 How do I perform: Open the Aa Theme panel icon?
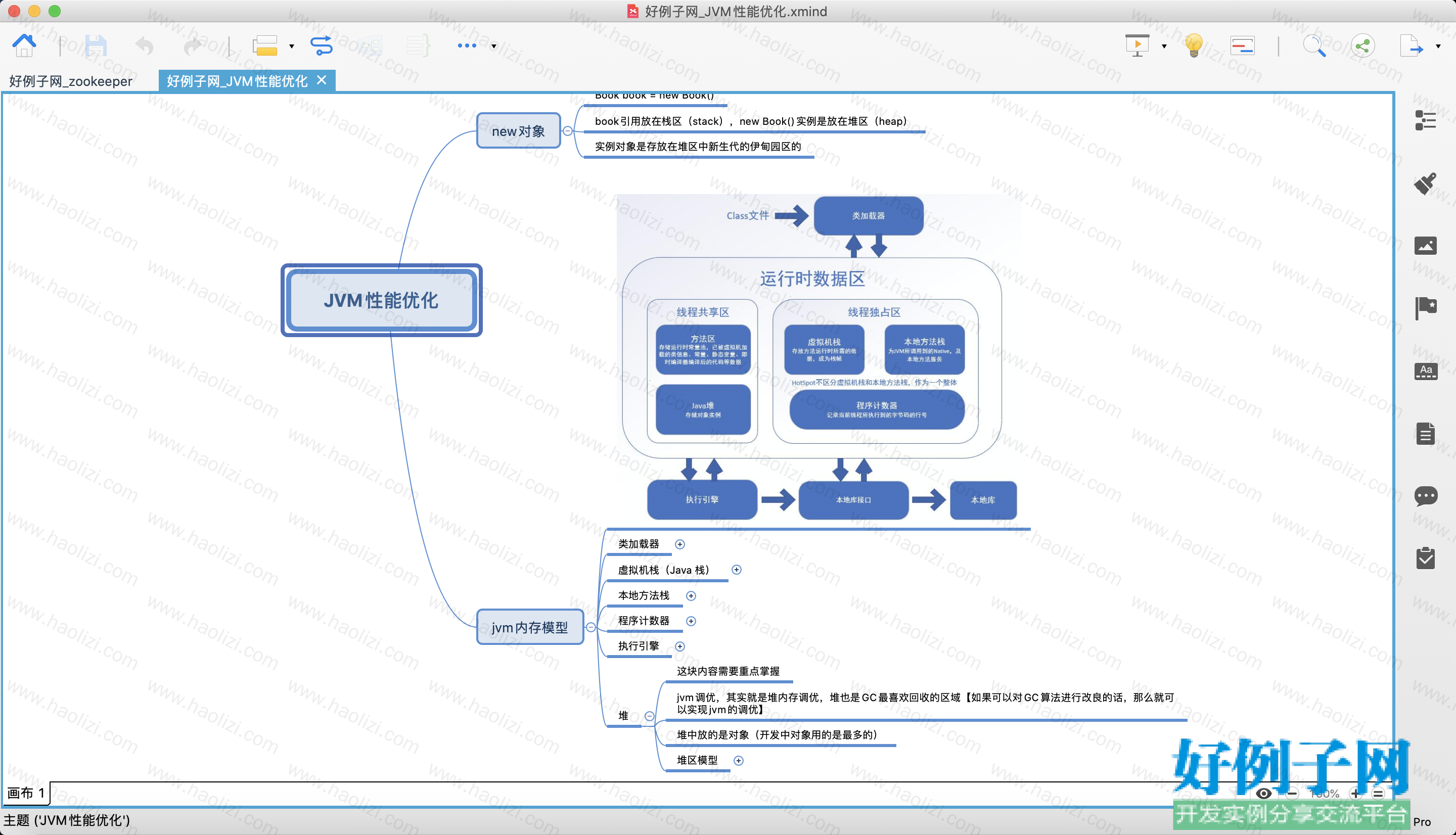[x=1426, y=371]
